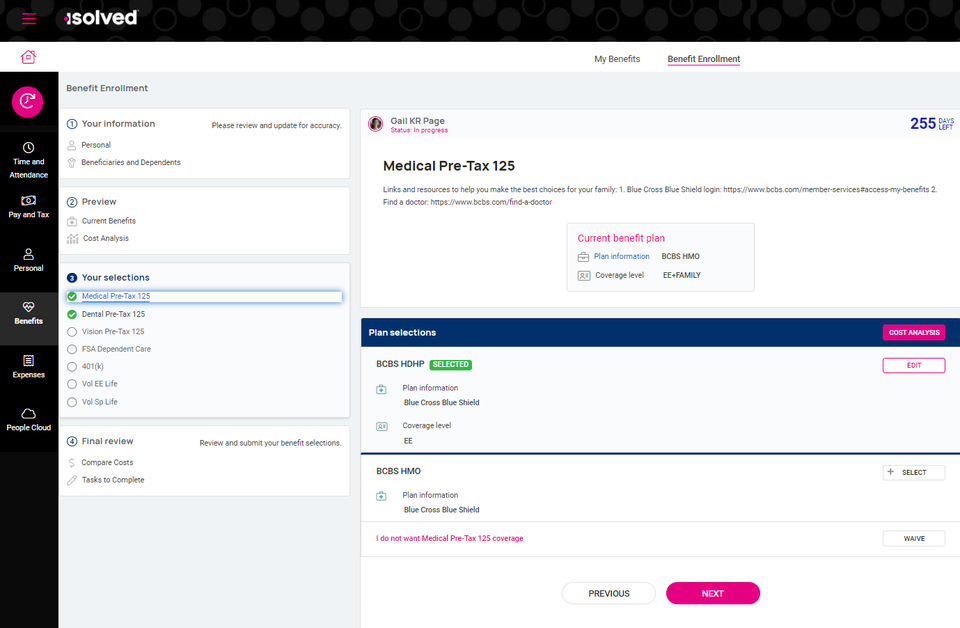Select the Vol EE Life circle
Image resolution: width=960 pixels, height=628 pixels.
pos(72,384)
